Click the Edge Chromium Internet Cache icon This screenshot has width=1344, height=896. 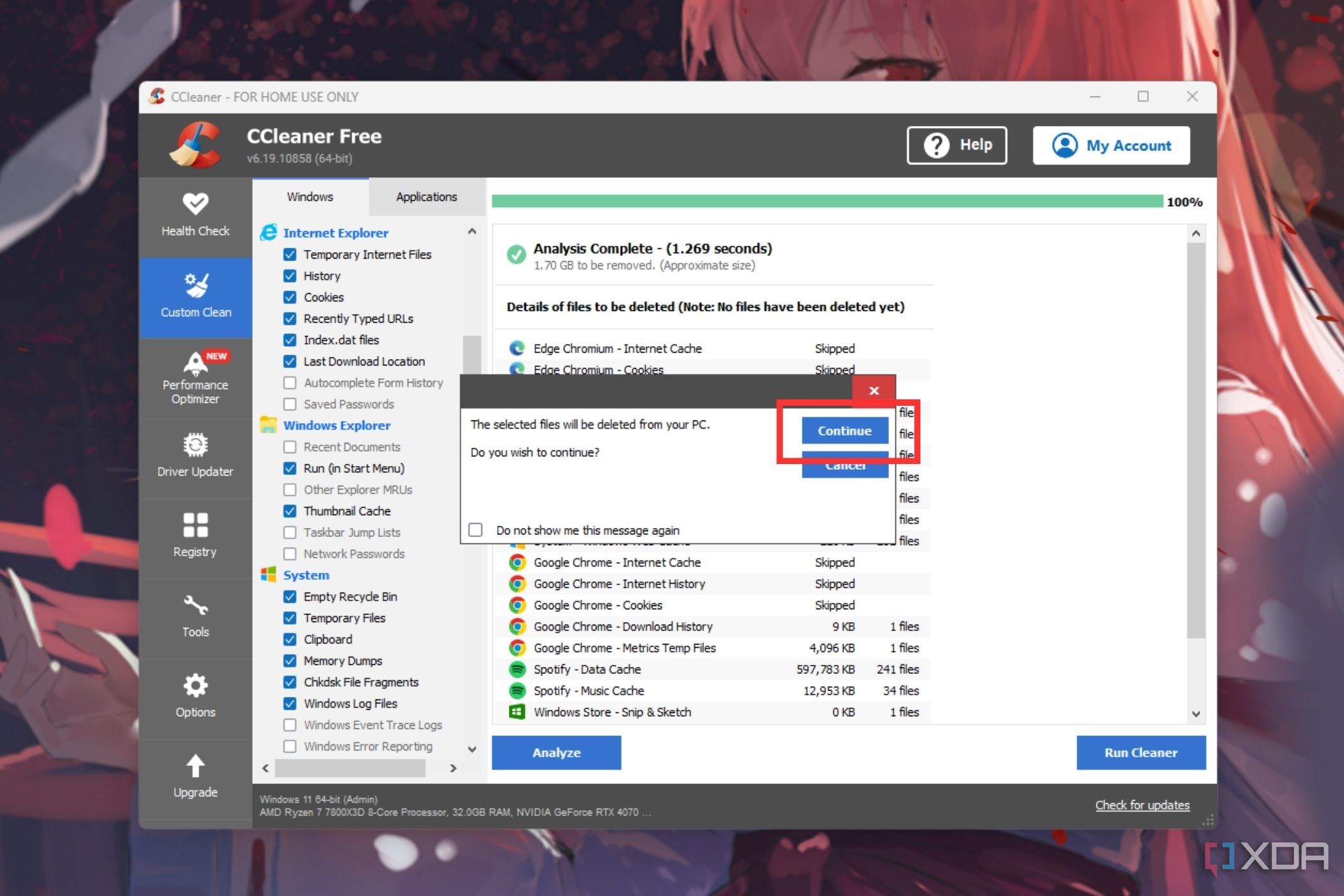pos(517,348)
